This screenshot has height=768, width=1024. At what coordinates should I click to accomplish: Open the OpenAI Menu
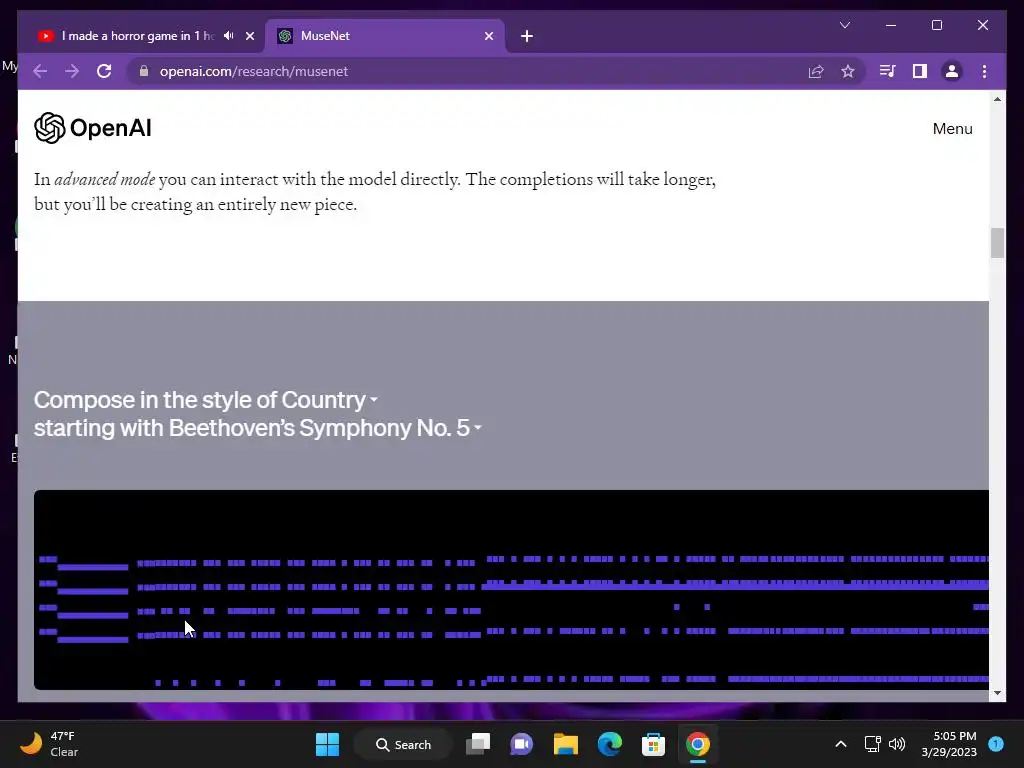[x=952, y=129]
